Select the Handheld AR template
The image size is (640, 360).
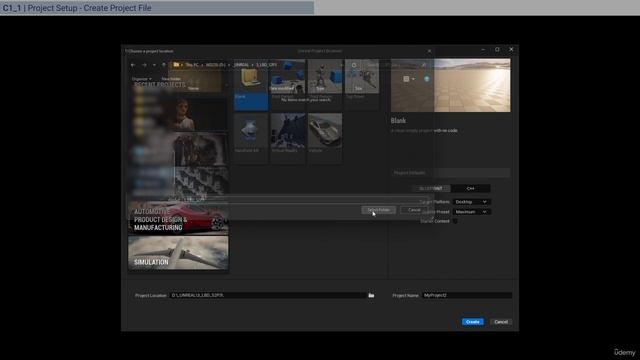251,138
